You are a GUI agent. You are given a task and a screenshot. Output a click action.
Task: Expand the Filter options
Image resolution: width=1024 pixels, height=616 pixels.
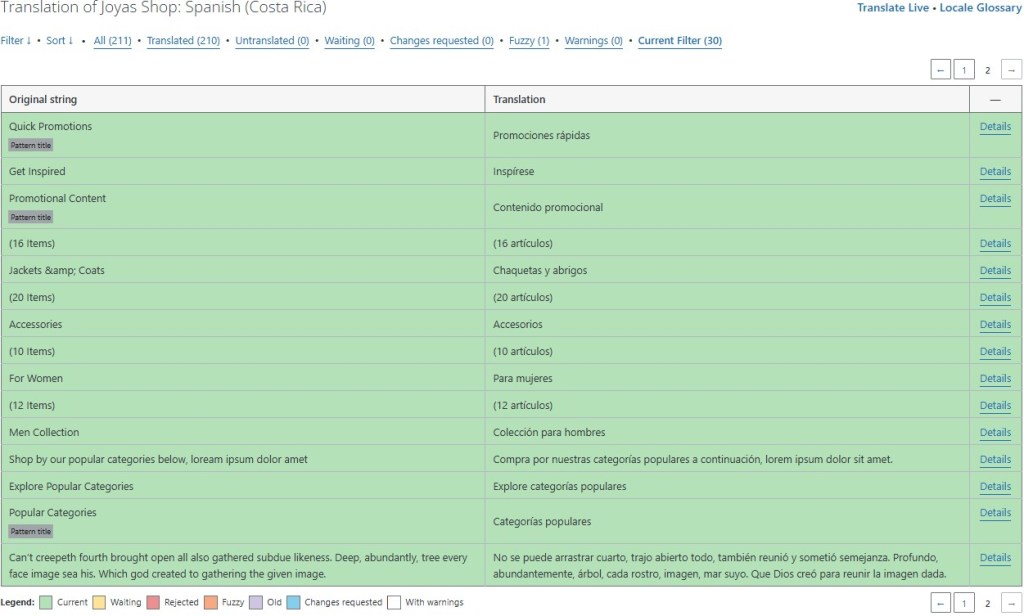tap(15, 41)
